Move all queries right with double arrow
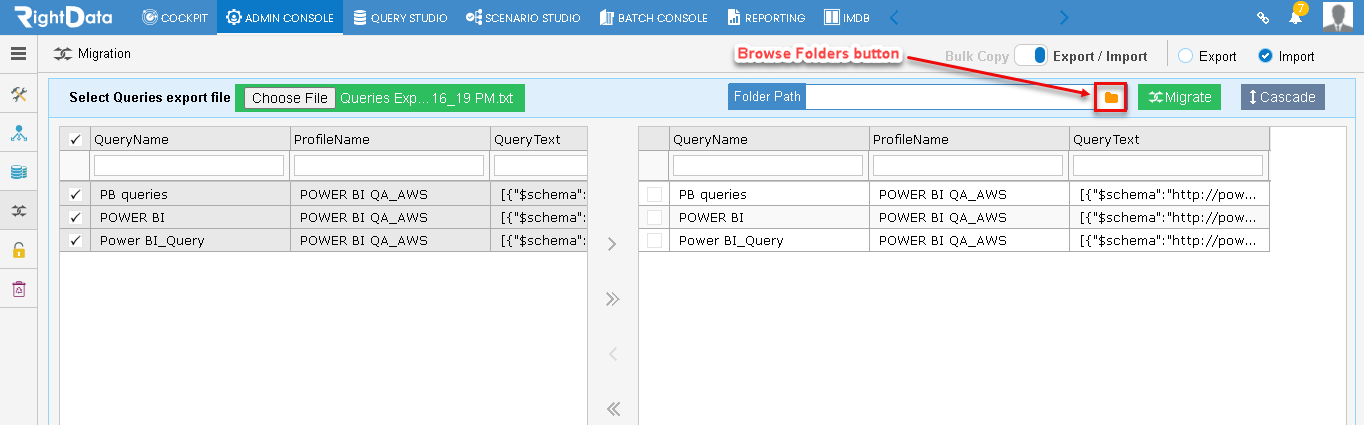The height and width of the screenshot is (425, 1364). [x=613, y=299]
